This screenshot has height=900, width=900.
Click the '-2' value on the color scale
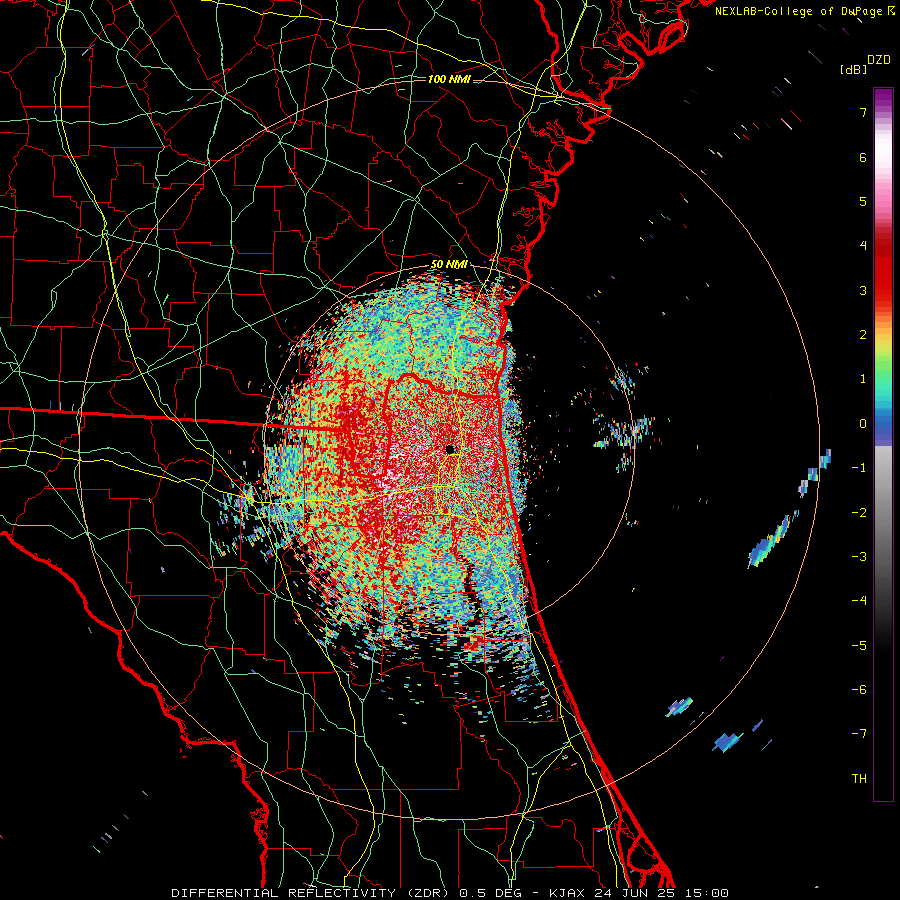click(x=859, y=513)
